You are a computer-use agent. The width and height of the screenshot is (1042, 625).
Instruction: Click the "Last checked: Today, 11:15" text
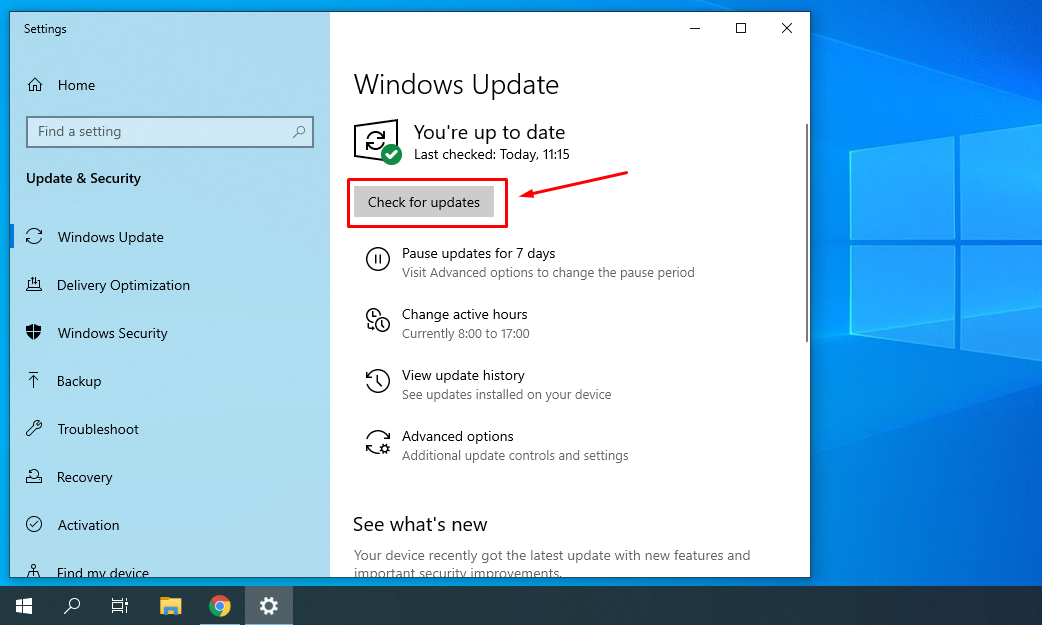coord(492,154)
